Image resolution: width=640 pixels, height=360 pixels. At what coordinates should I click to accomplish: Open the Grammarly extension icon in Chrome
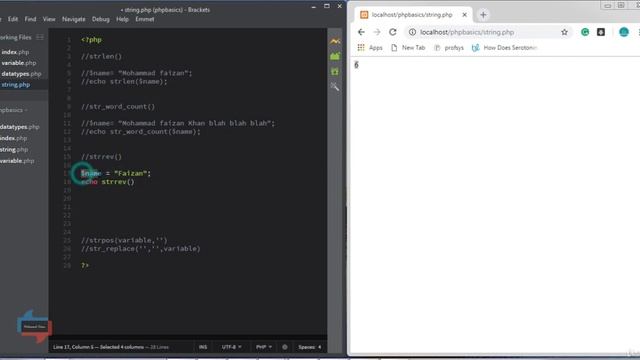coord(585,32)
